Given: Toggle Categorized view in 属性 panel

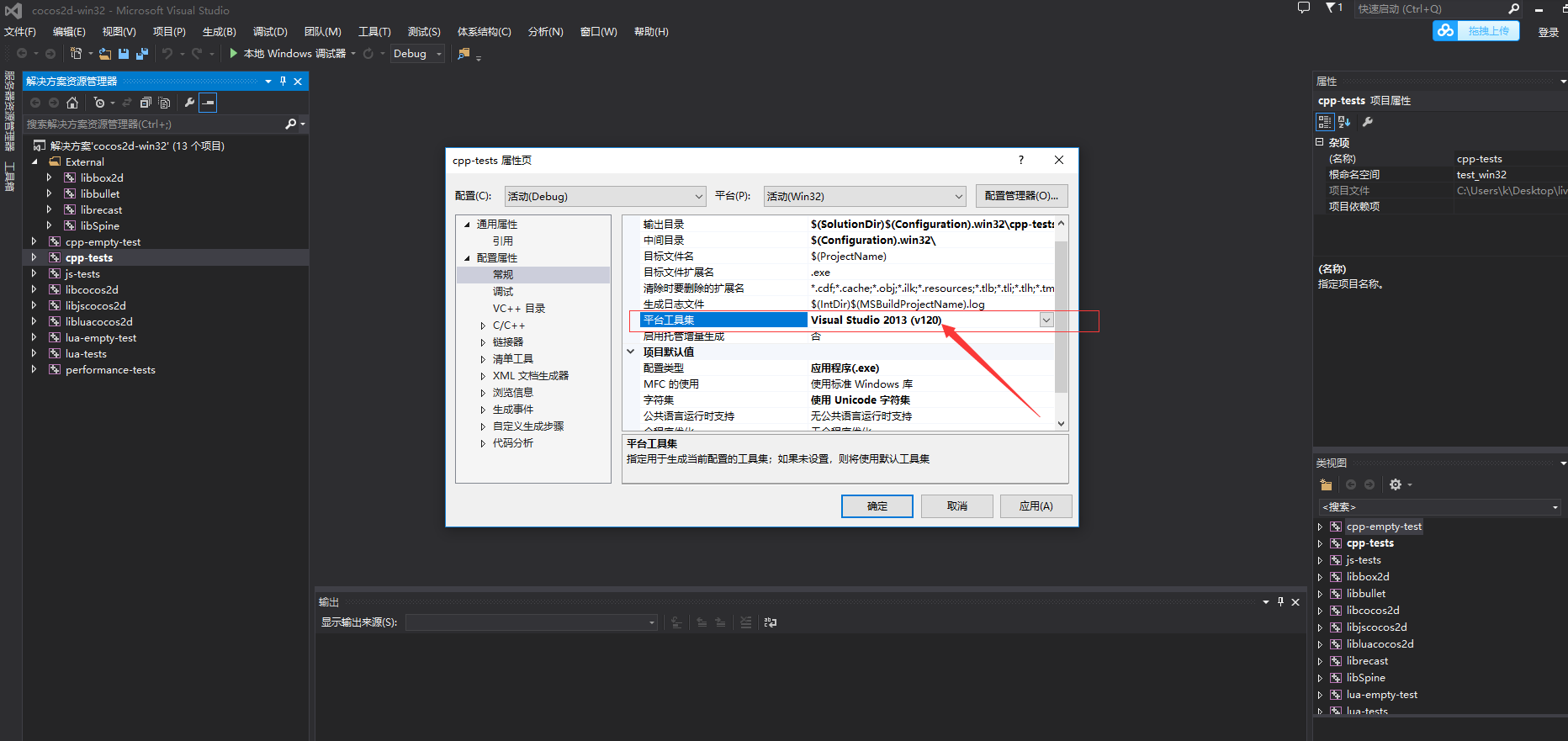Looking at the screenshot, I should (1325, 122).
